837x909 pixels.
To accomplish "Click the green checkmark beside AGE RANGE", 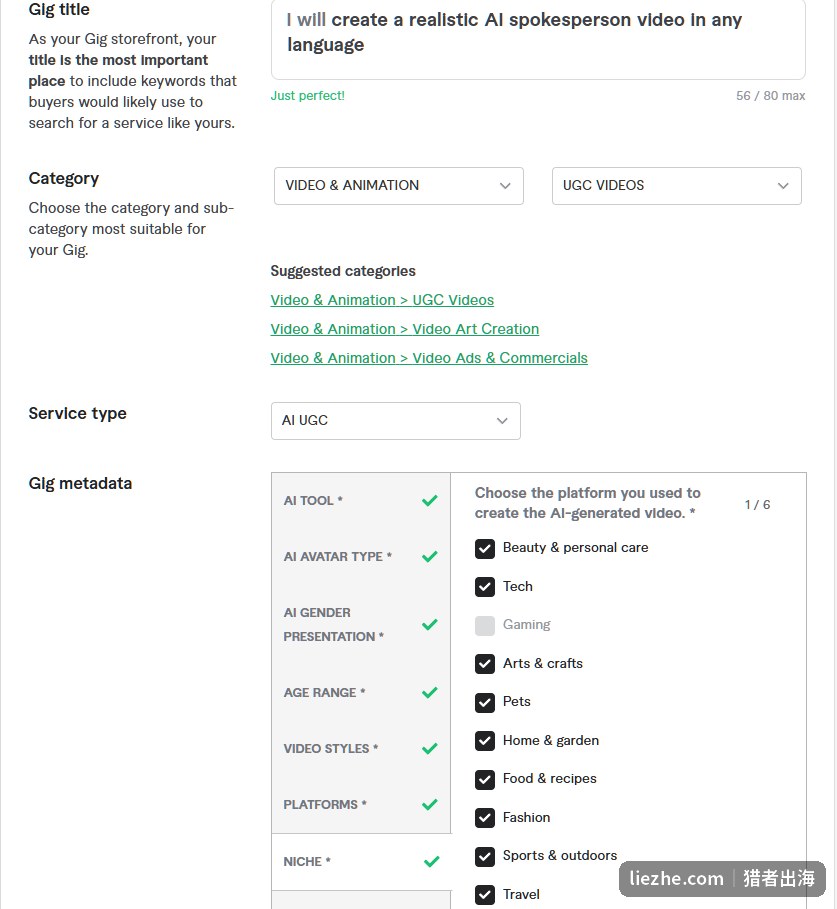I will [430, 692].
